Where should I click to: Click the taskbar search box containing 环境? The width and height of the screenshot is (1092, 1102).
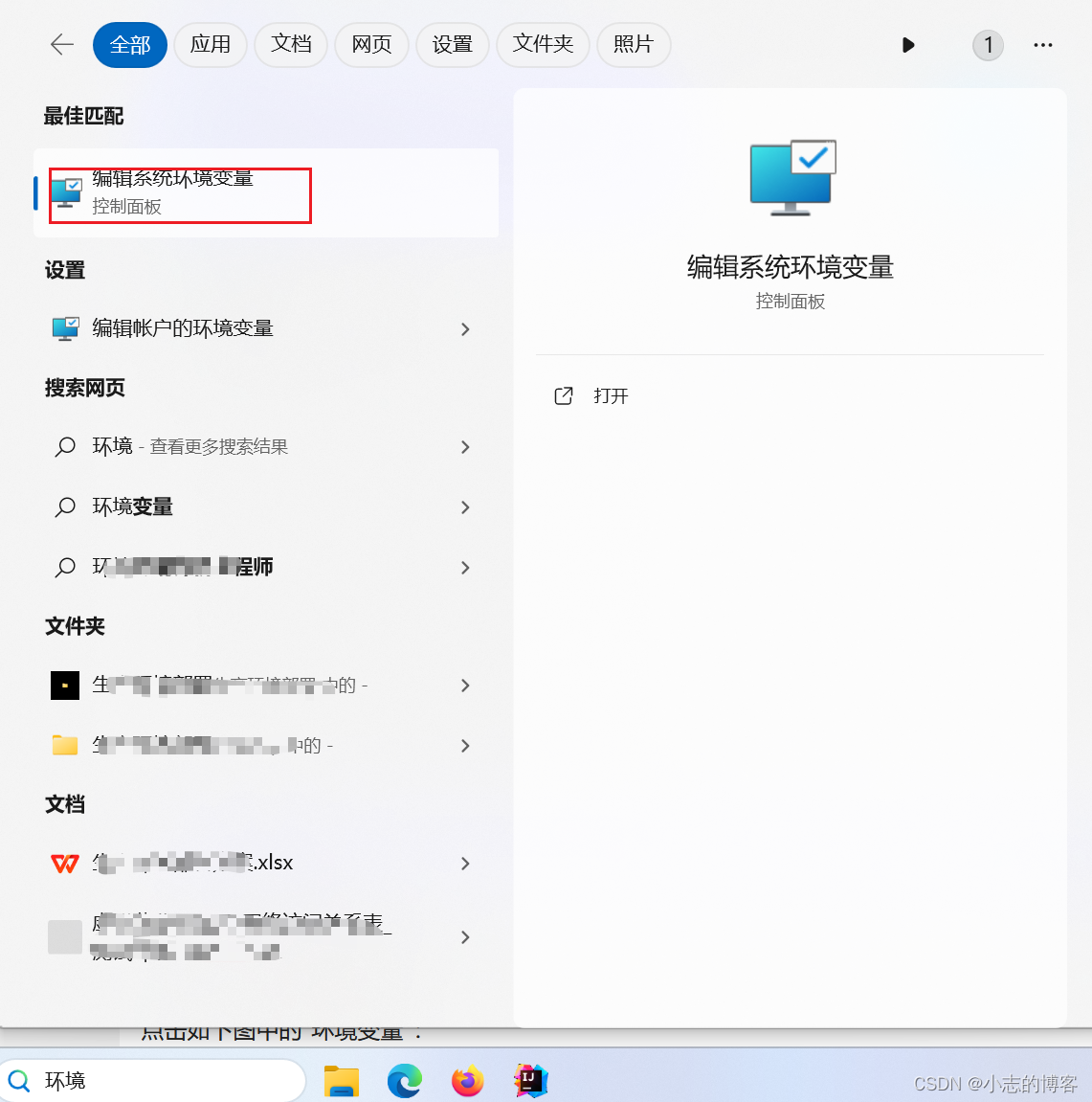point(153,1081)
